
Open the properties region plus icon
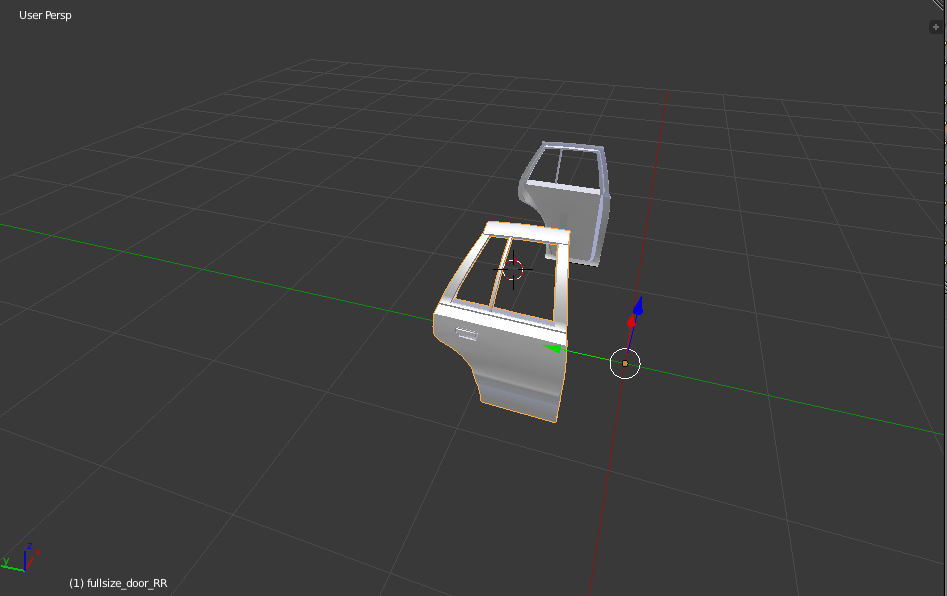[x=936, y=27]
